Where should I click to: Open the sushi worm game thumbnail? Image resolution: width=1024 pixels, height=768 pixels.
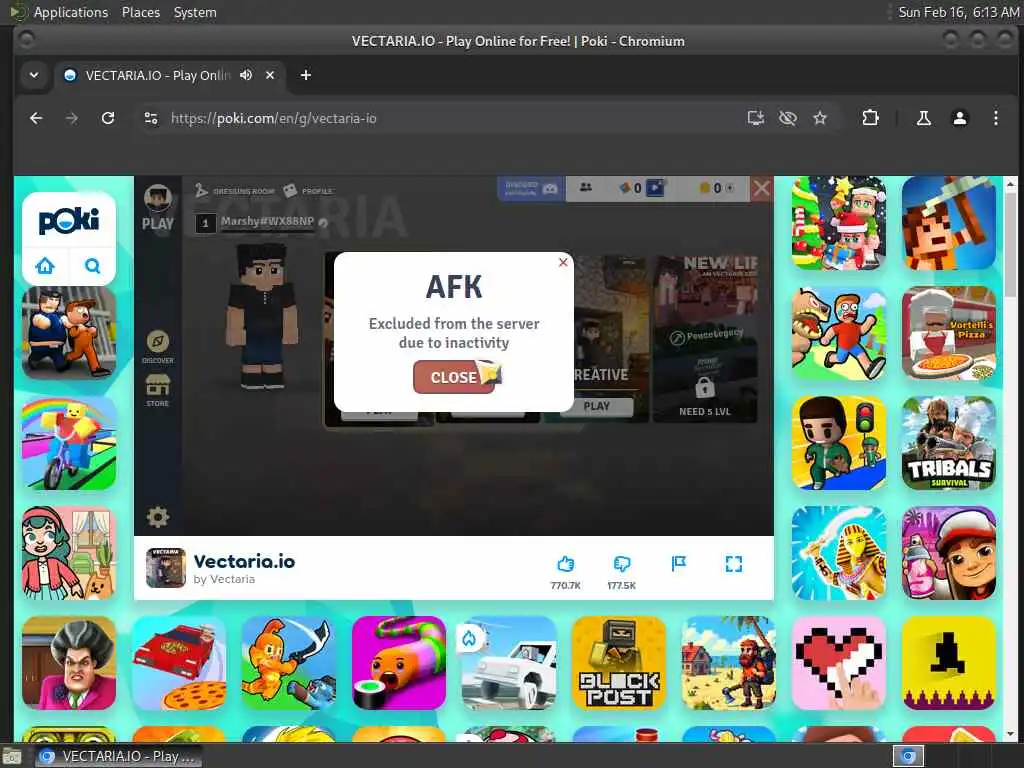click(x=398, y=663)
